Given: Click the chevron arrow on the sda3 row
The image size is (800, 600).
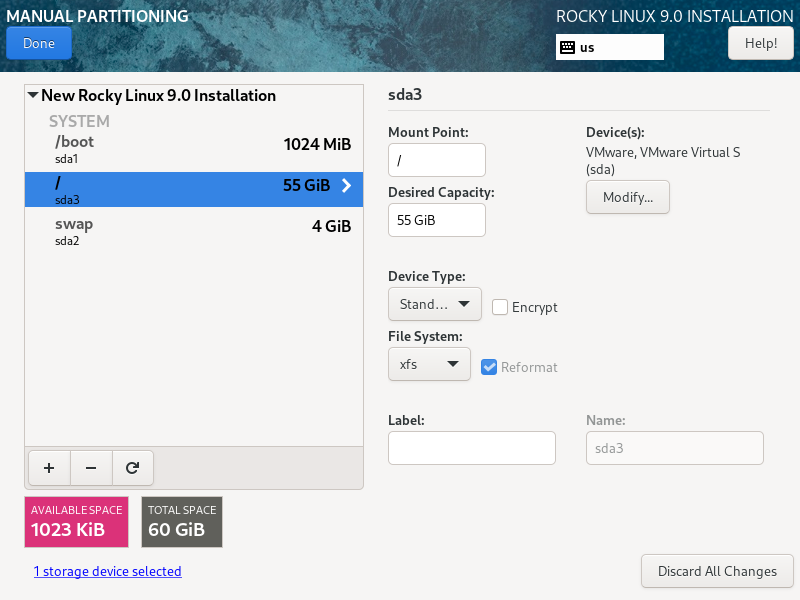Looking at the screenshot, I should [x=346, y=185].
